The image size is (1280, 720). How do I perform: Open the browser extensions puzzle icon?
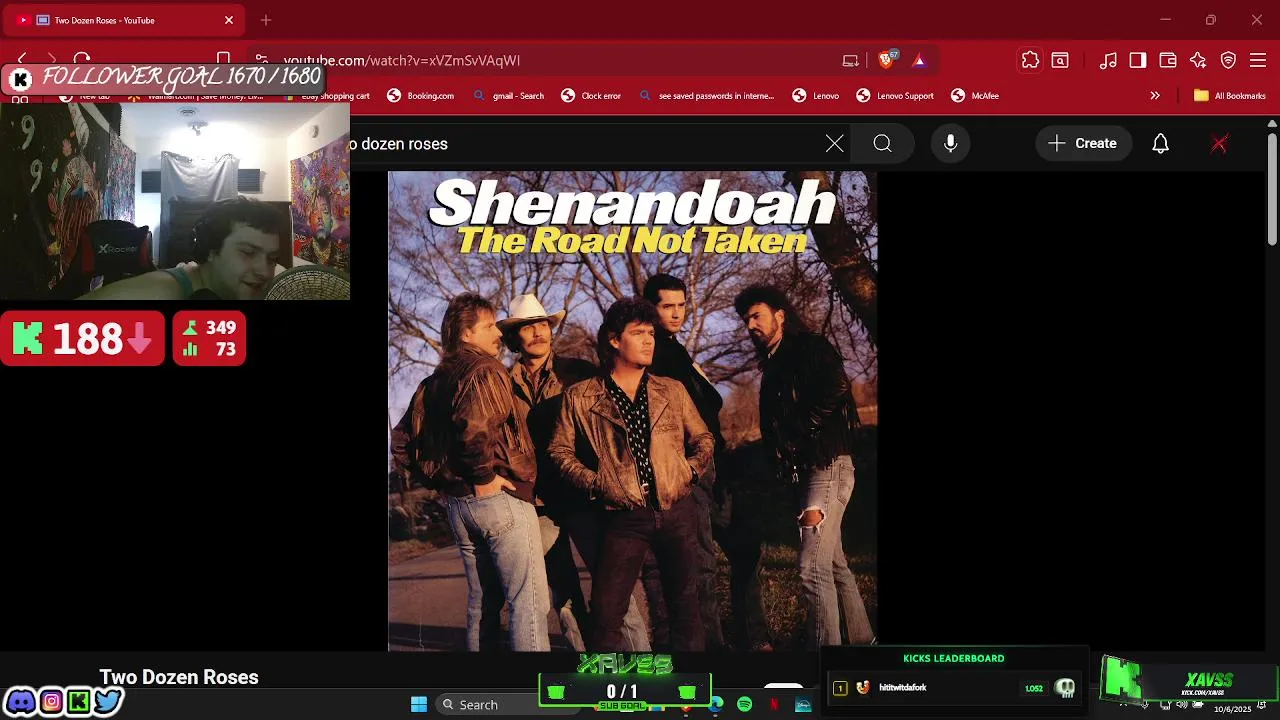(1030, 60)
